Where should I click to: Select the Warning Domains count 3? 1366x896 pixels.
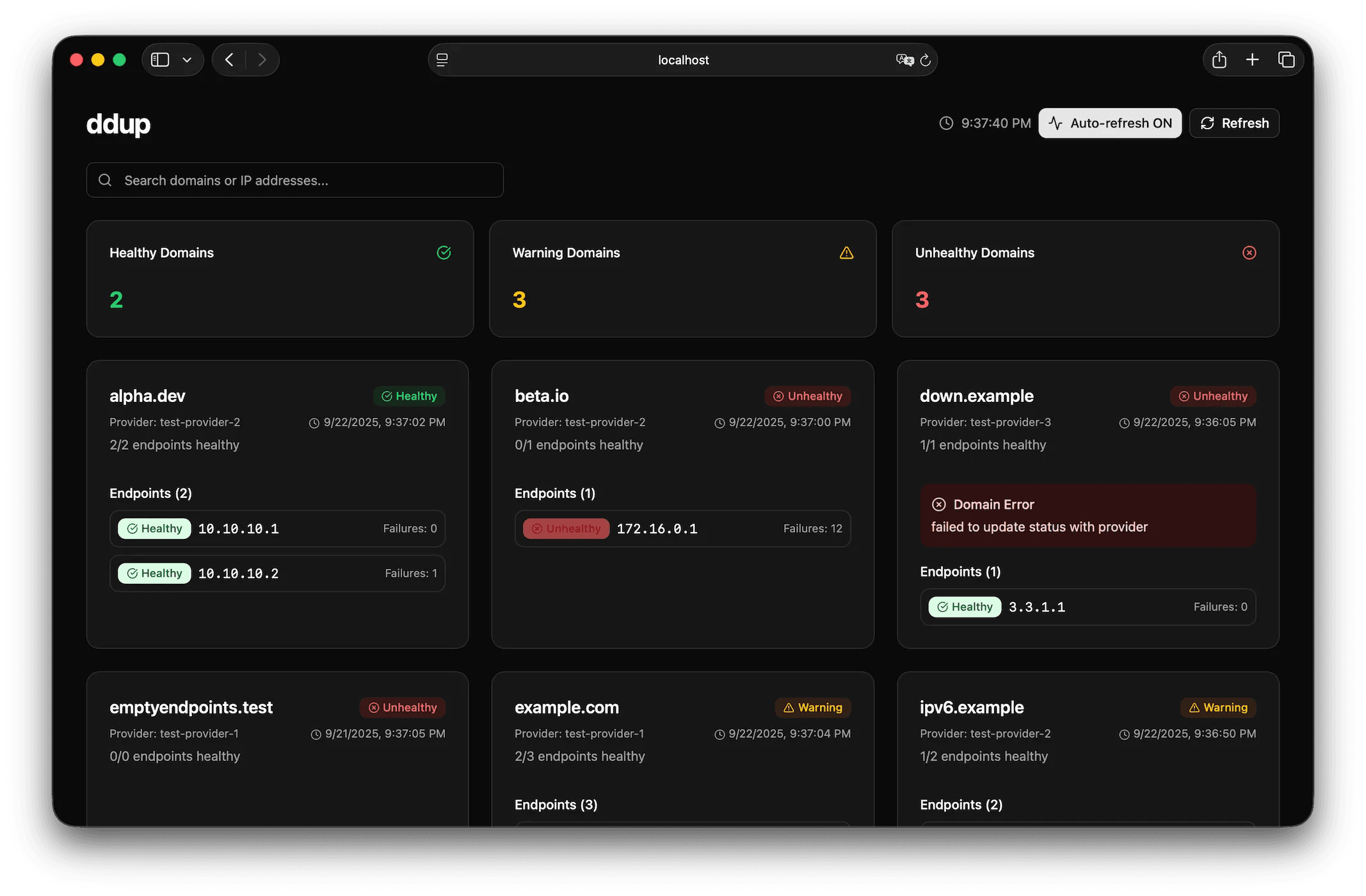pyautogui.click(x=519, y=300)
